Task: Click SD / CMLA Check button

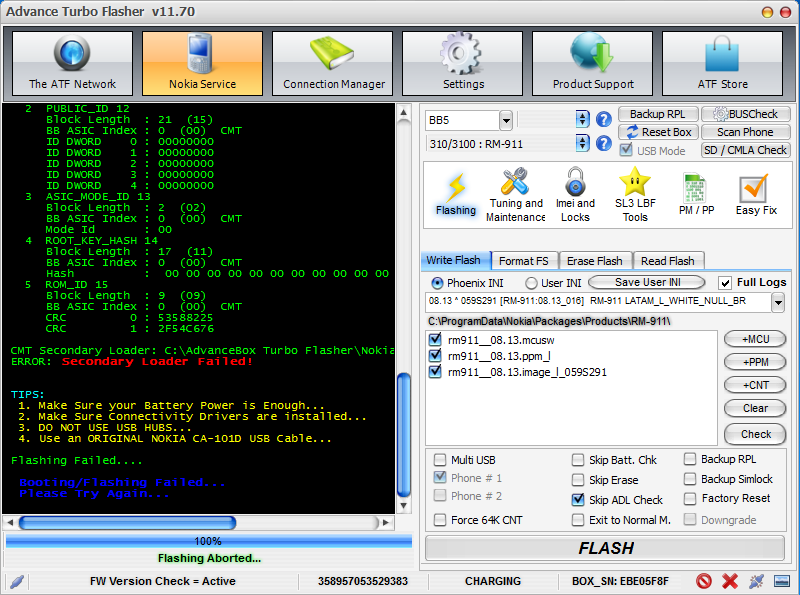Action: click(745, 150)
